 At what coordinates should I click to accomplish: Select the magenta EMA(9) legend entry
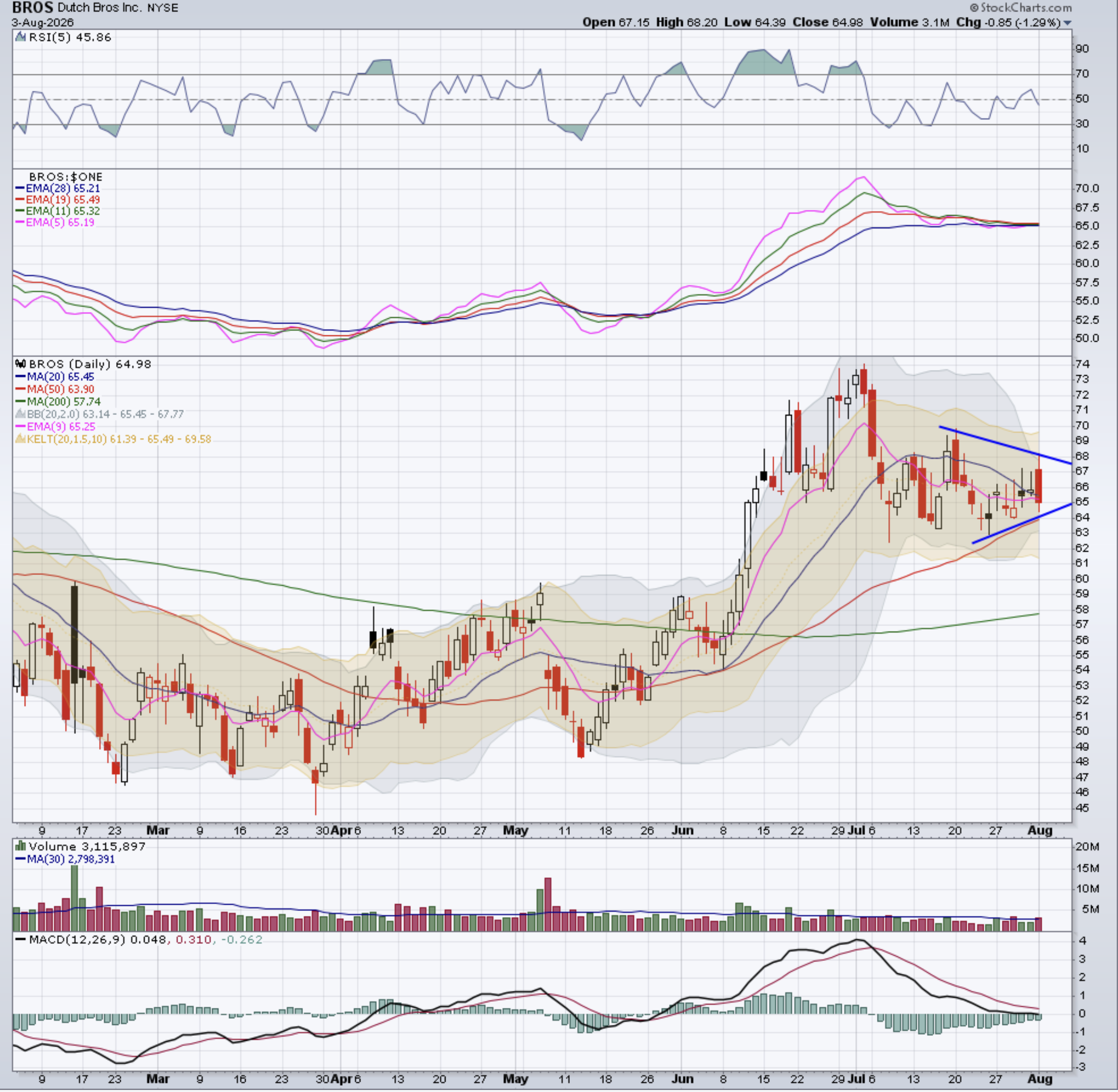(55, 426)
